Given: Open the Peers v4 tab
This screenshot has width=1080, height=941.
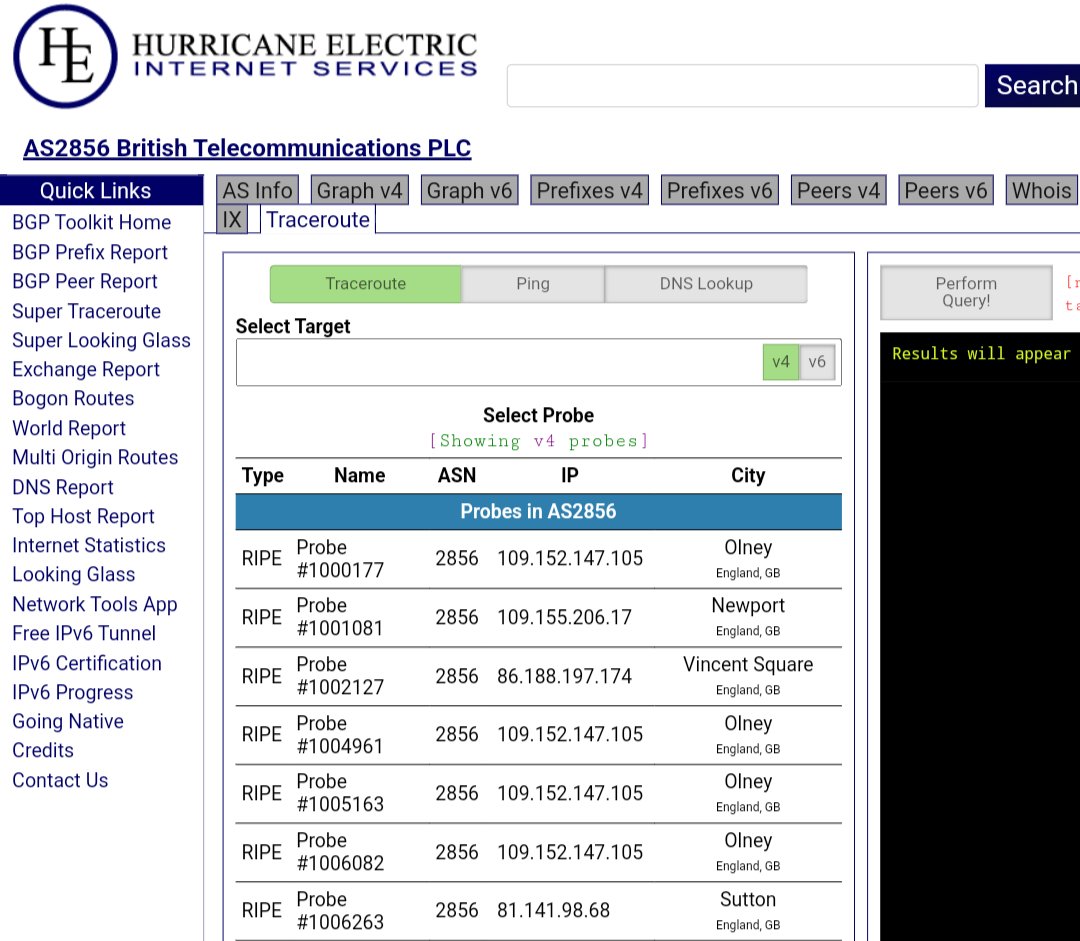Looking at the screenshot, I should 838,190.
